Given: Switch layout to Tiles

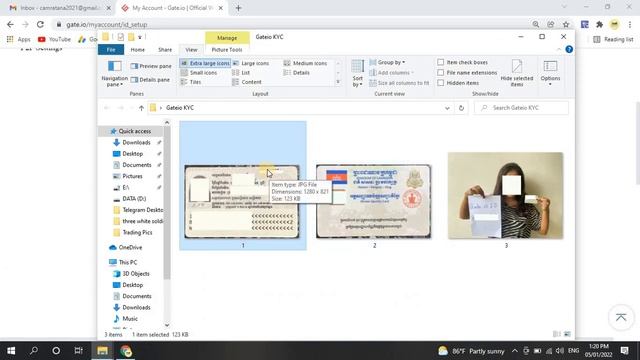Looking at the screenshot, I should point(191,82).
